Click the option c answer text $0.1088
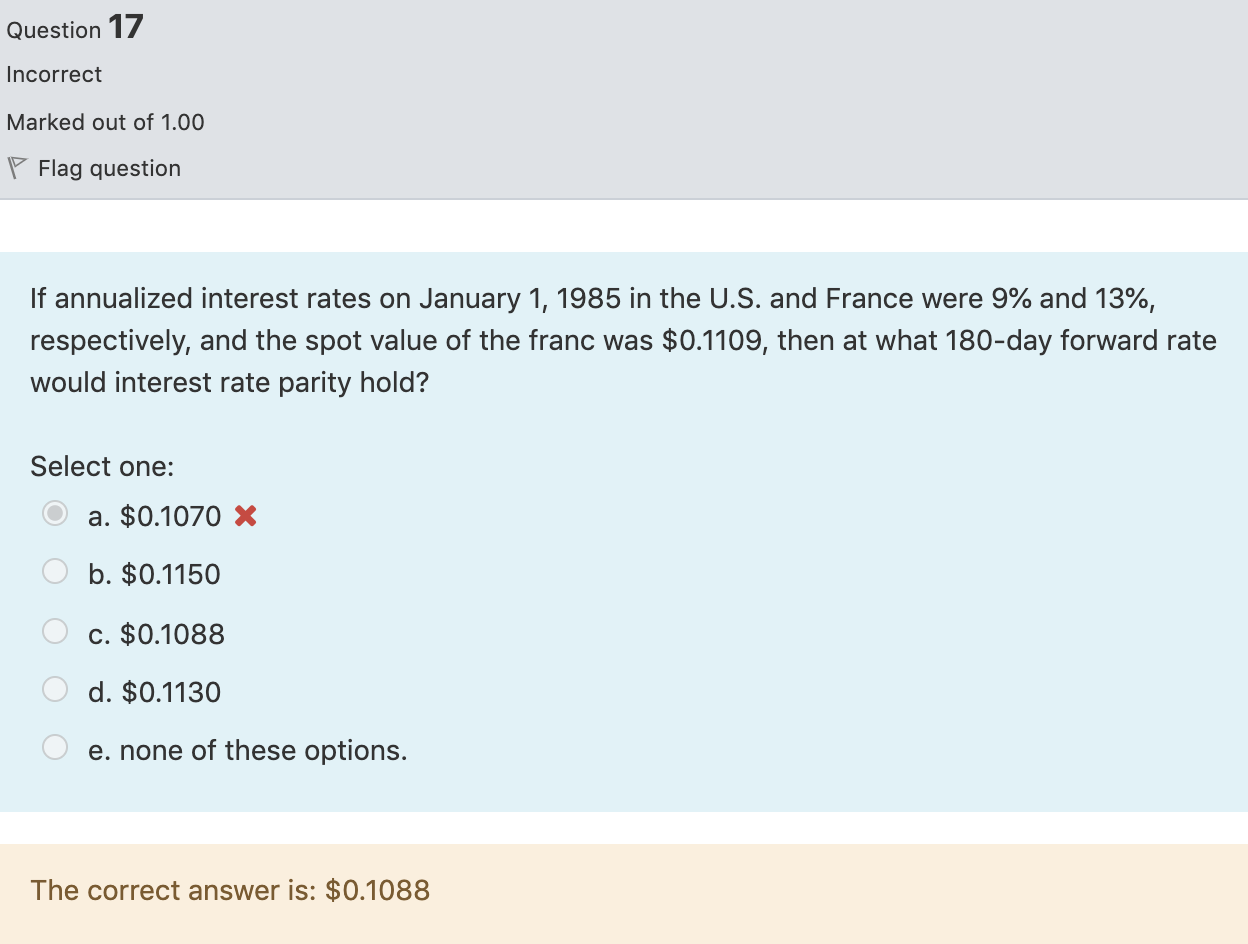1248x944 pixels. pyautogui.click(x=157, y=633)
